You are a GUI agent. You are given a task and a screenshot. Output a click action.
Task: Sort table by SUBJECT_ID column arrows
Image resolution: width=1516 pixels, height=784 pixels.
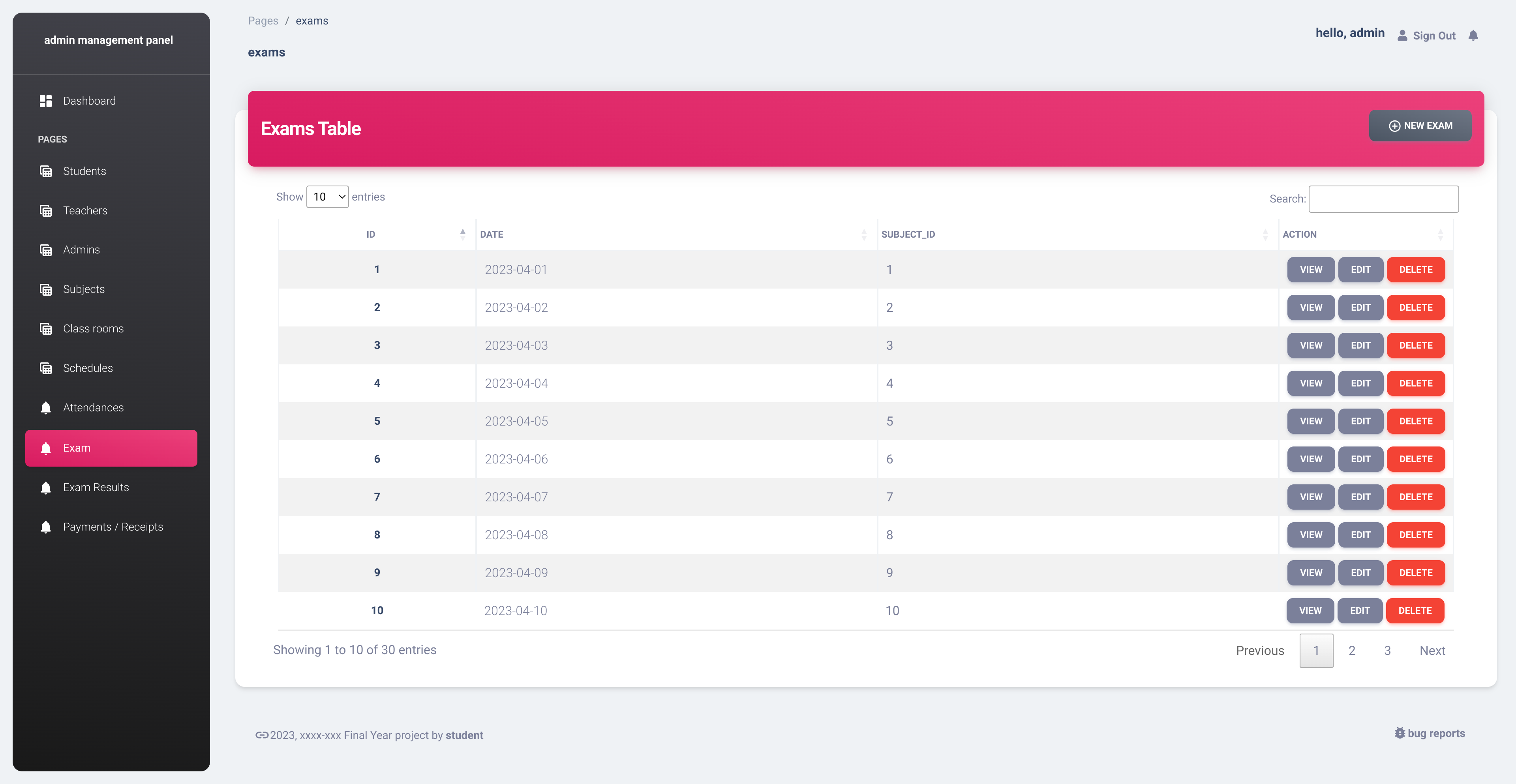pyautogui.click(x=1265, y=234)
